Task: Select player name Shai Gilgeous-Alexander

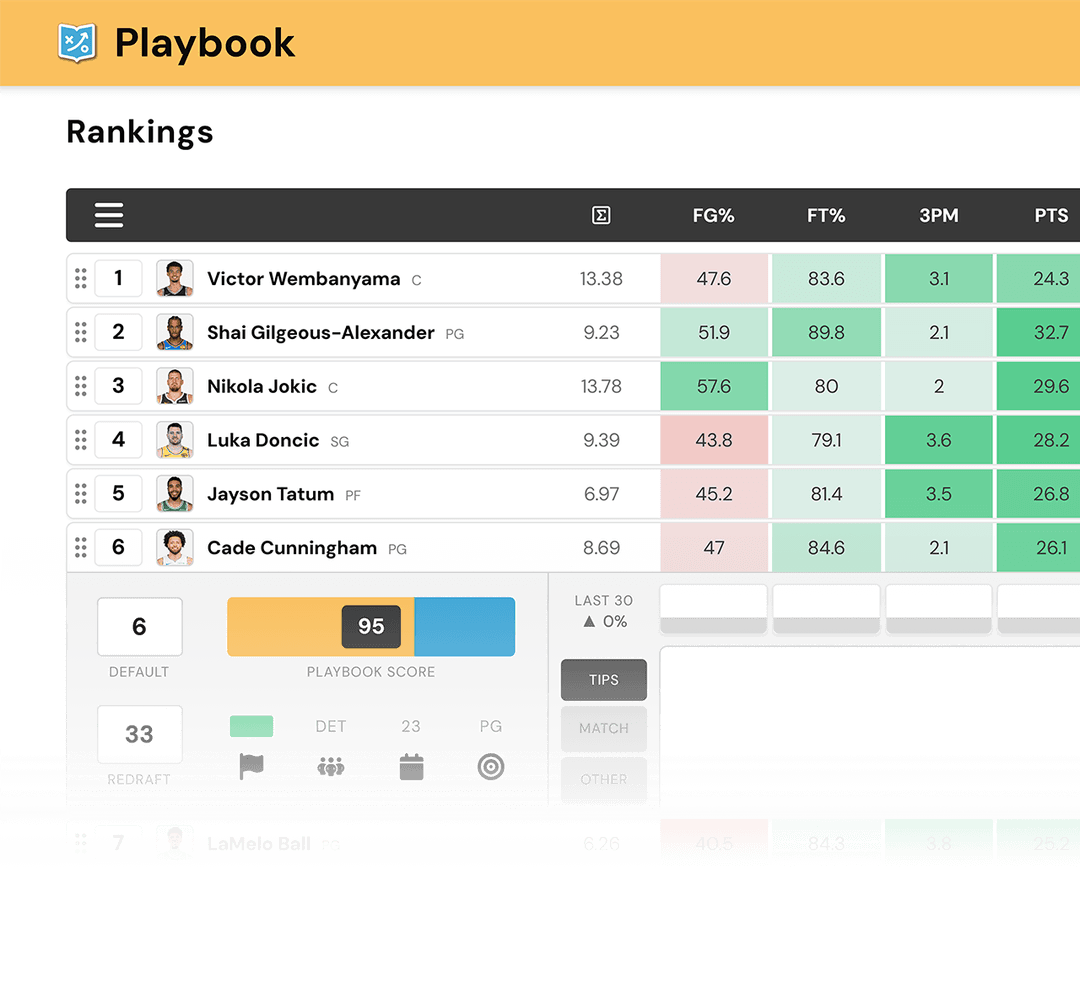Action: [321, 333]
